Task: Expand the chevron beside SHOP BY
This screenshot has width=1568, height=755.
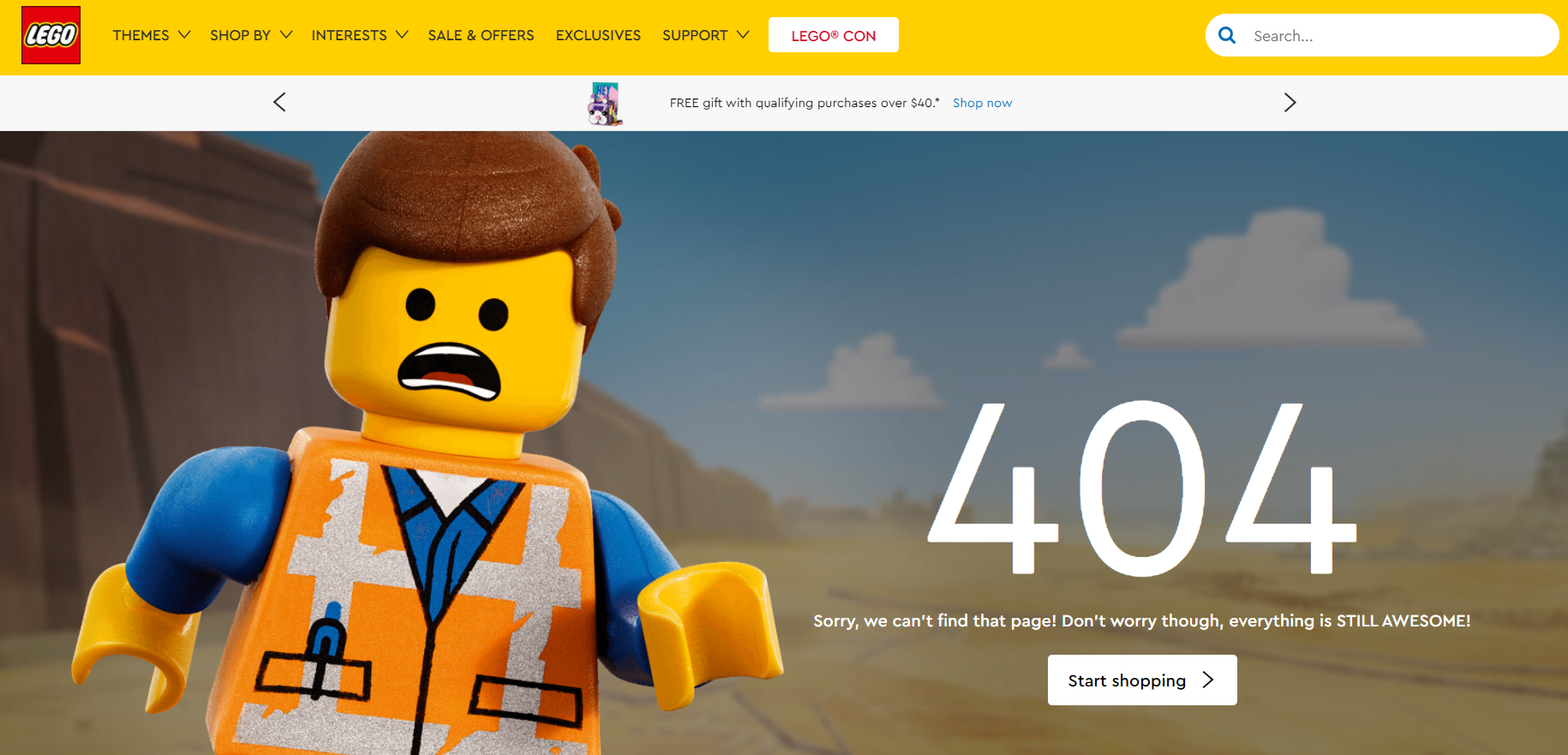Action: (x=286, y=34)
